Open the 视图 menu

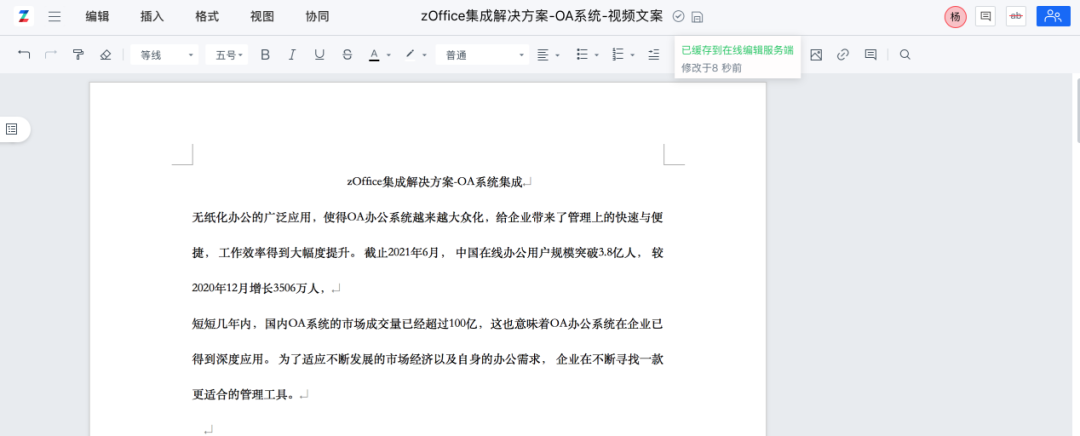pyautogui.click(x=262, y=17)
